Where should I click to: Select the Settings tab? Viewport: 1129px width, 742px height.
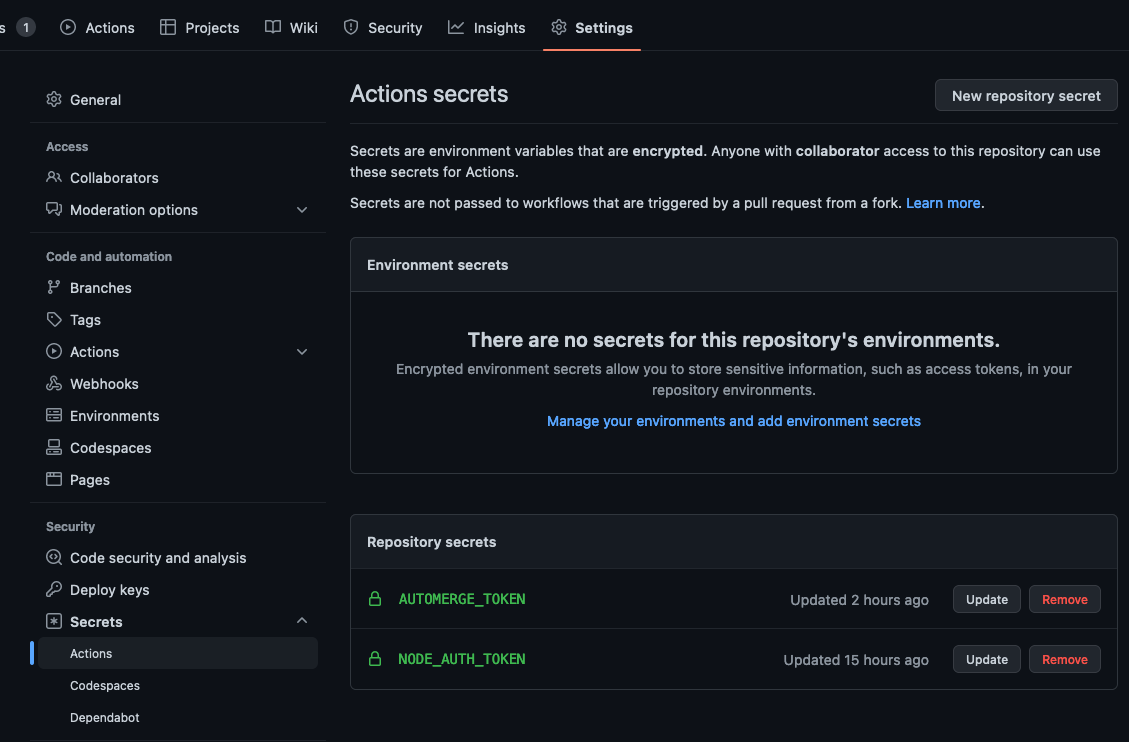click(x=592, y=27)
